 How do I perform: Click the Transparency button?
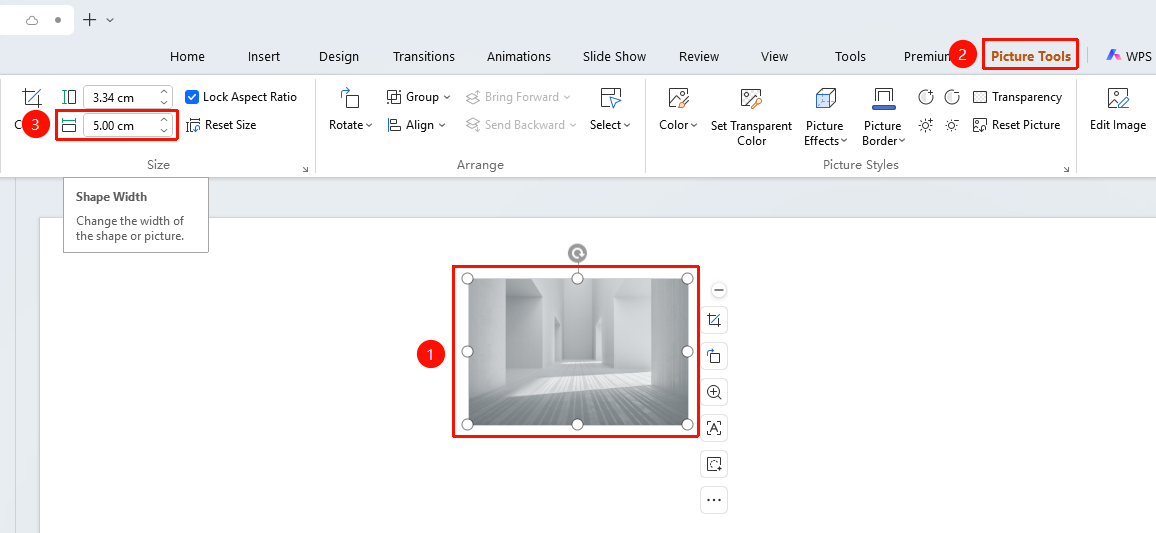tap(1017, 97)
